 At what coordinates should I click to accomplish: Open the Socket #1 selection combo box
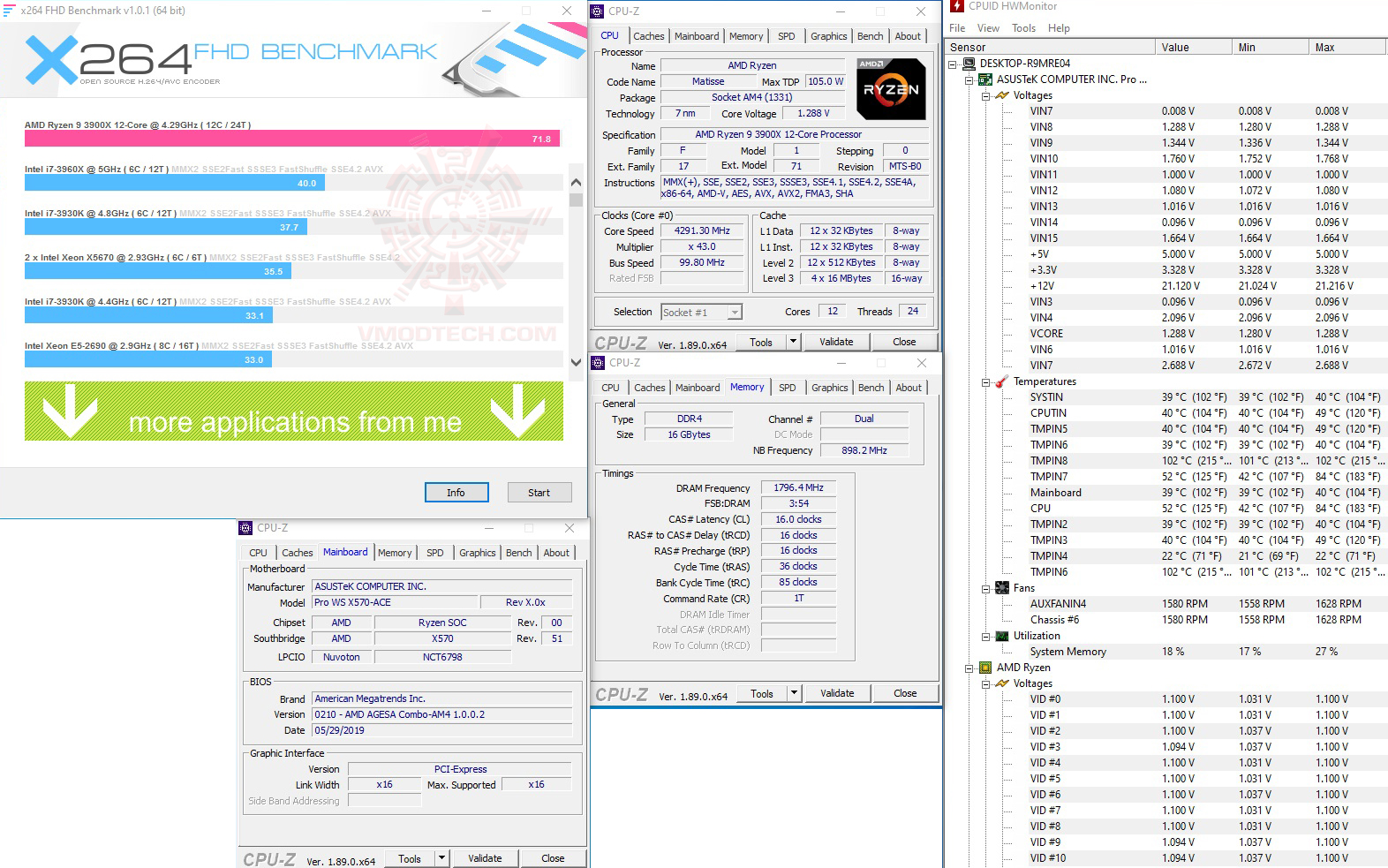point(702,312)
